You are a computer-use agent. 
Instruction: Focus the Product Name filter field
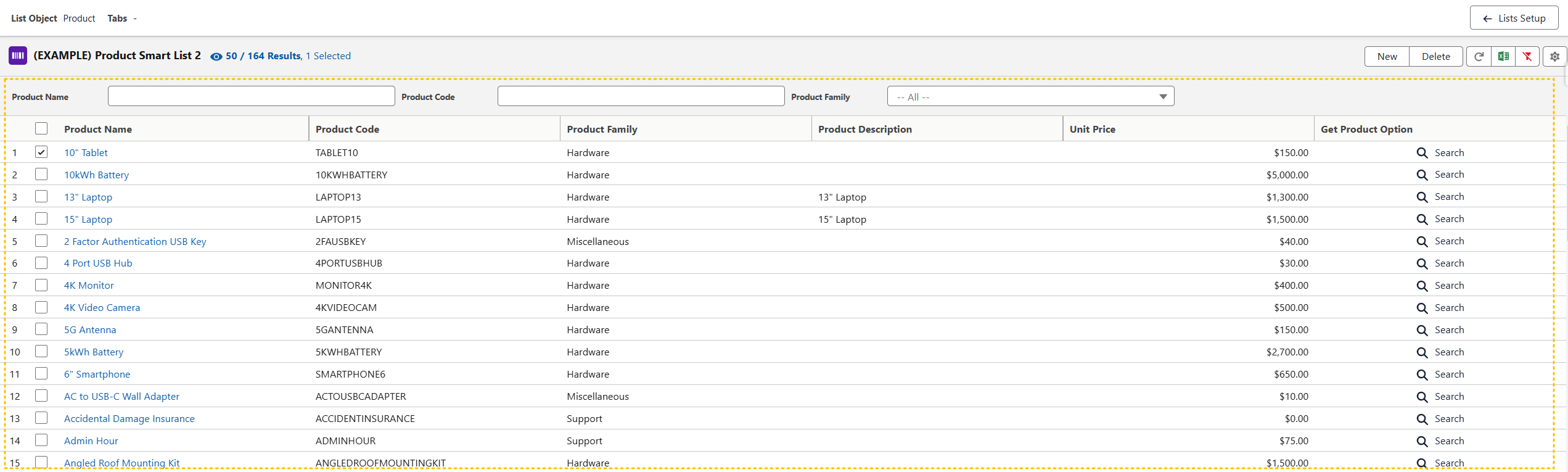coord(251,96)
